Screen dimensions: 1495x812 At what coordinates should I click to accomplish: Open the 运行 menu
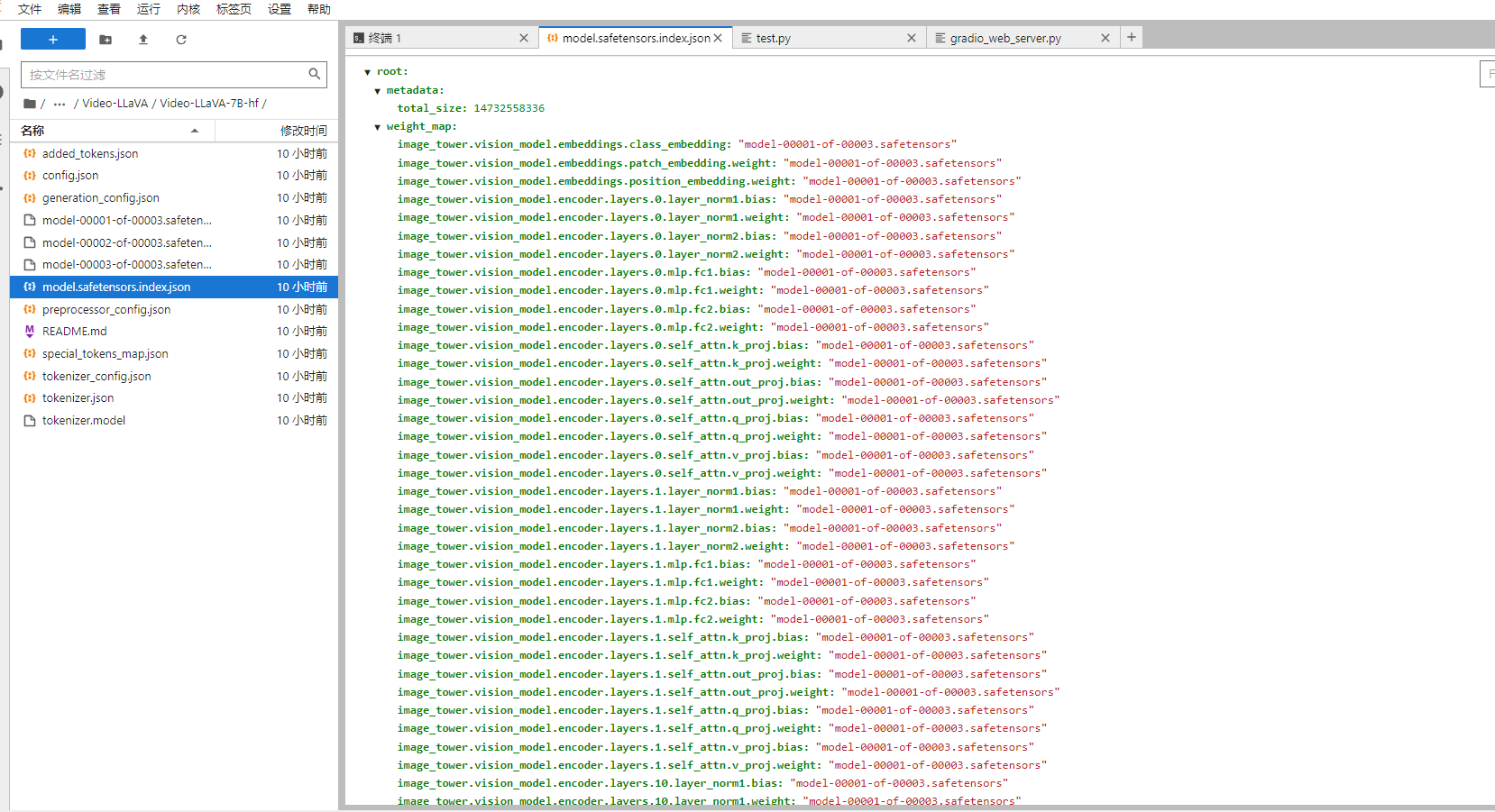[148, 9]
